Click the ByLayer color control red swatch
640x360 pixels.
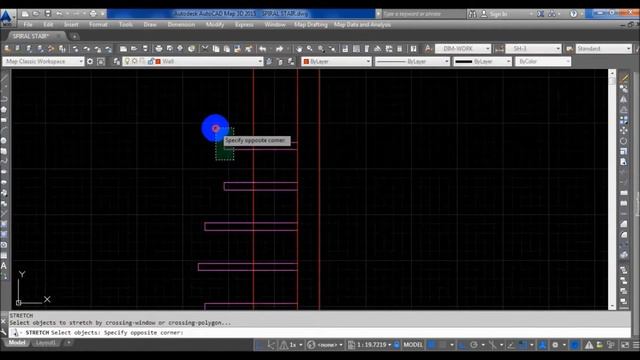pyautogui.click(x=306, y=62)
